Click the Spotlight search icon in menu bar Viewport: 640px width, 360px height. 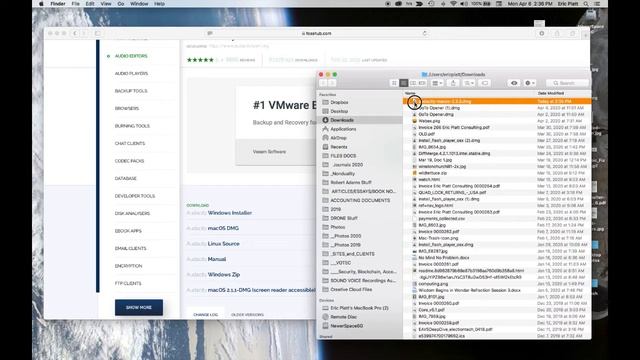586,4
